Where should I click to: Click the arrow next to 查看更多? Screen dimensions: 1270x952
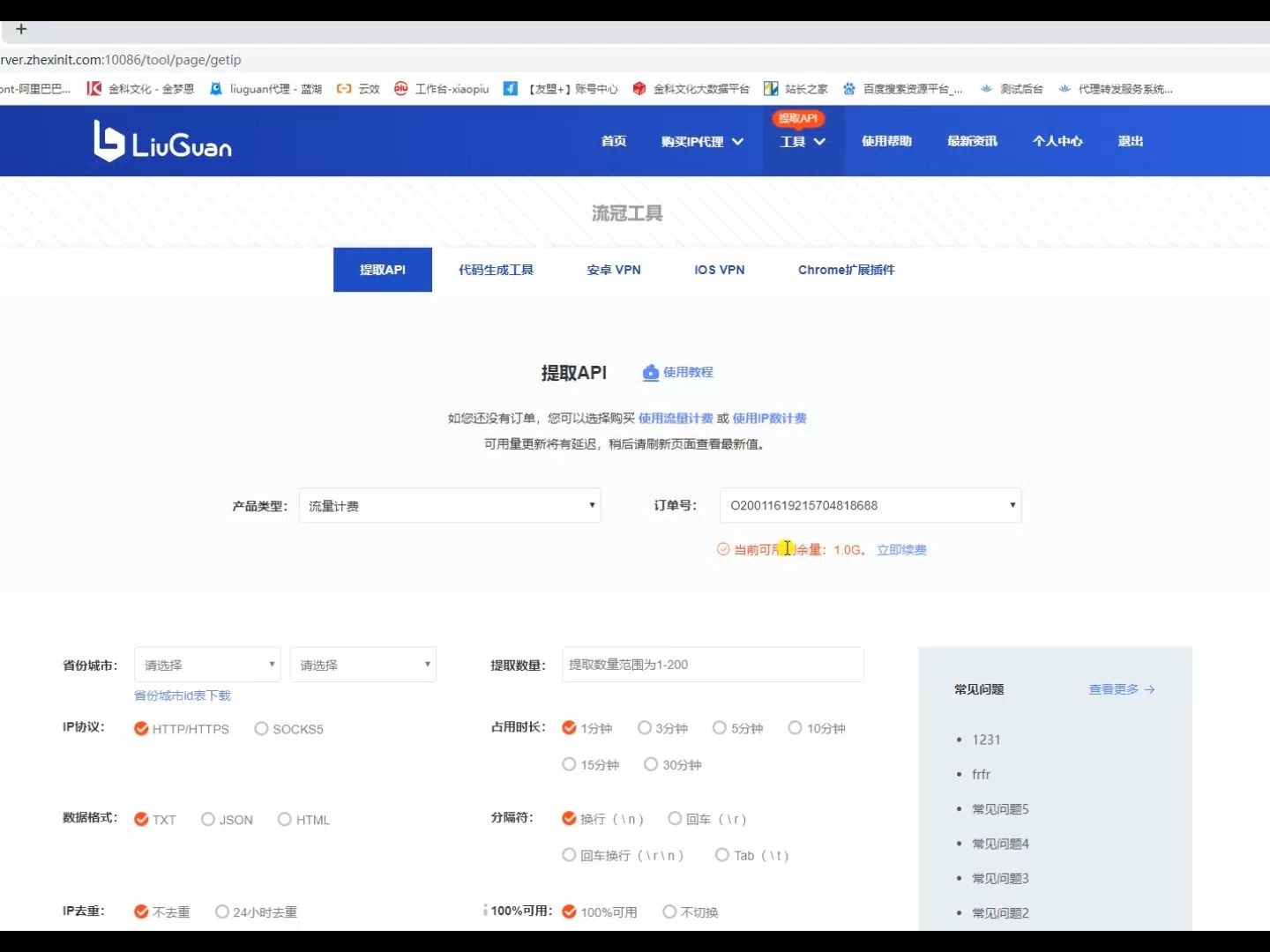tap(1149, 689)
